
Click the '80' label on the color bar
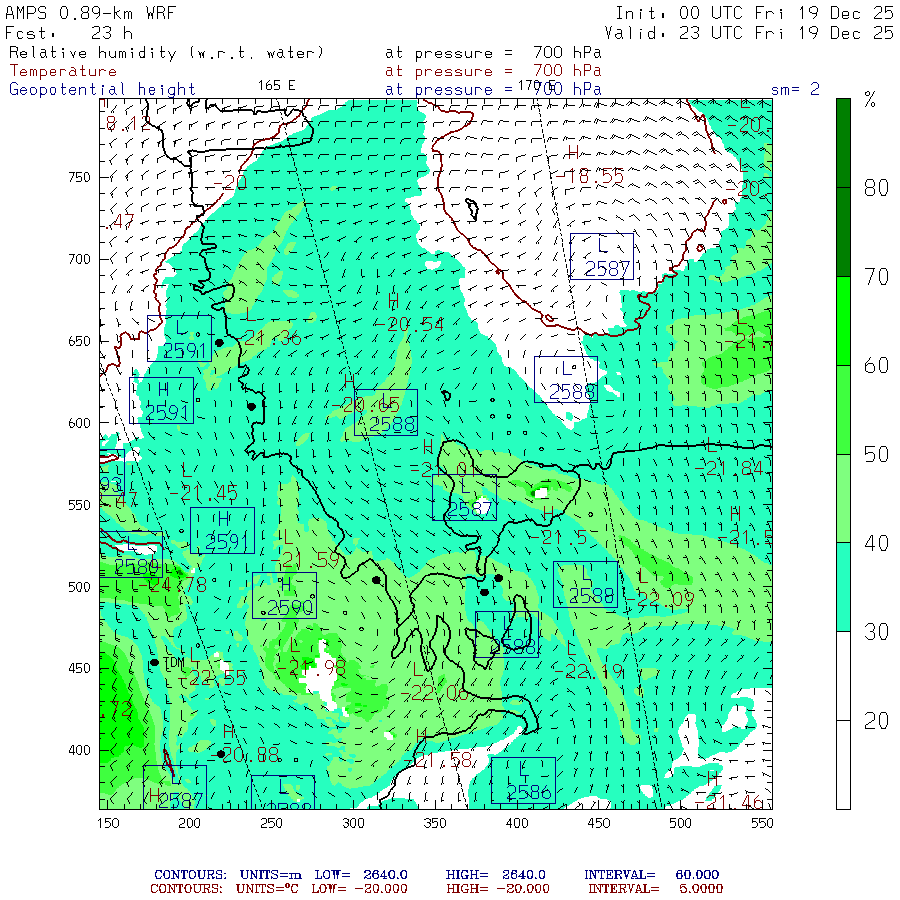(876, 188)
